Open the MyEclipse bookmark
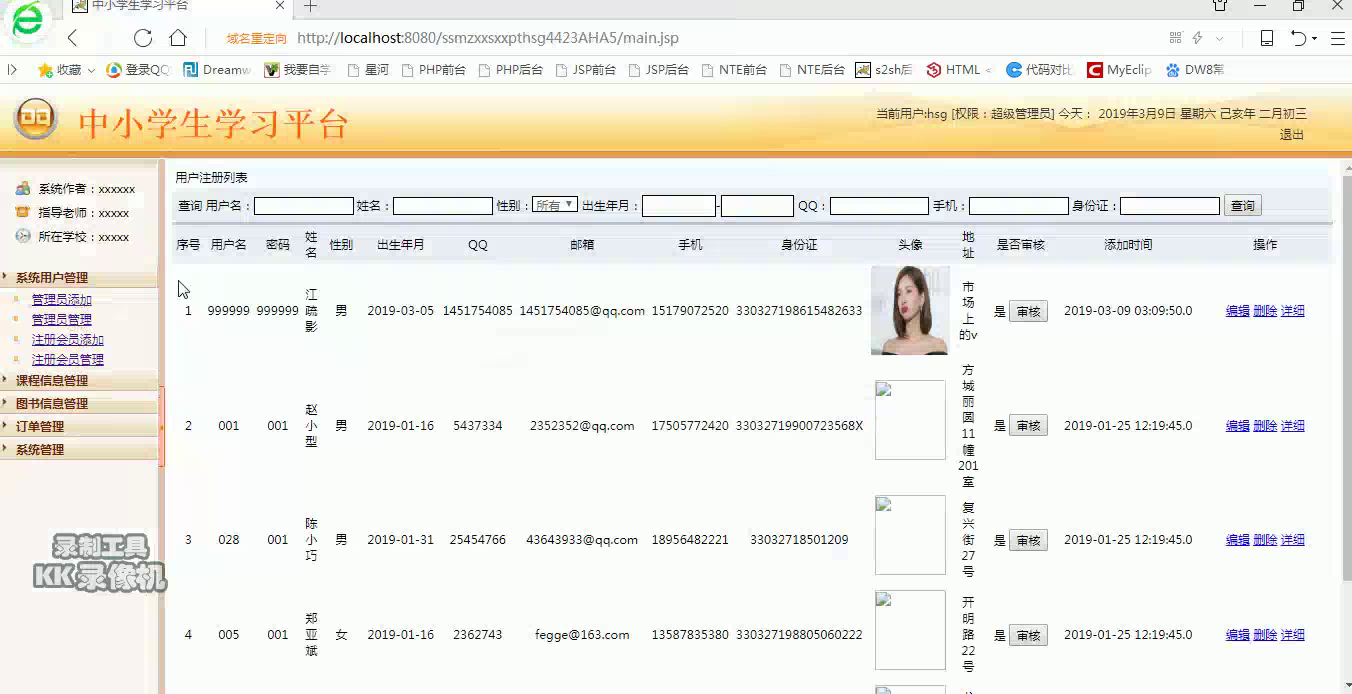The height and width of the screenshot is (694, 1352). coord(1119,70)
